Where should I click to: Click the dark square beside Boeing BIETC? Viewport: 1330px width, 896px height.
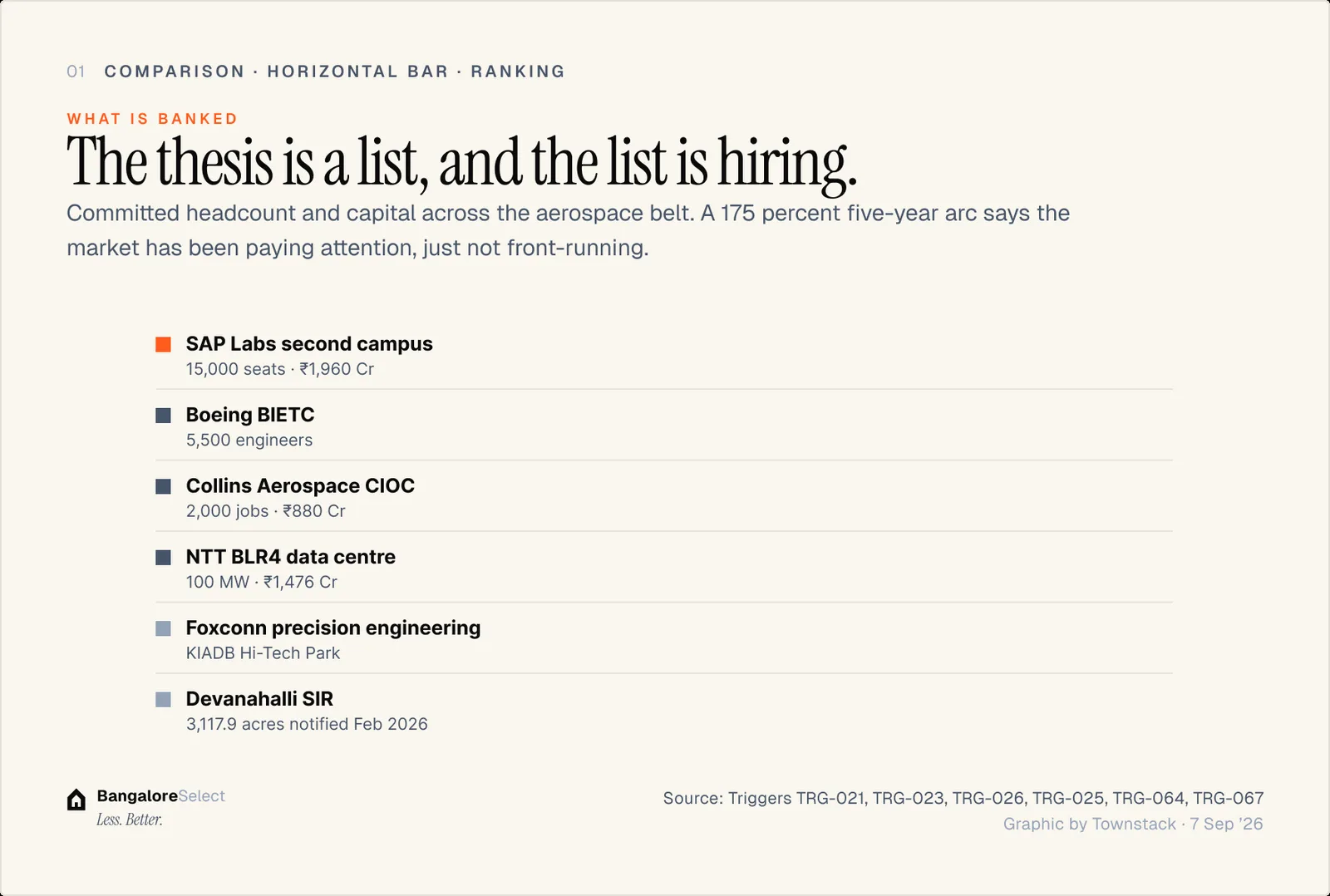164,416
